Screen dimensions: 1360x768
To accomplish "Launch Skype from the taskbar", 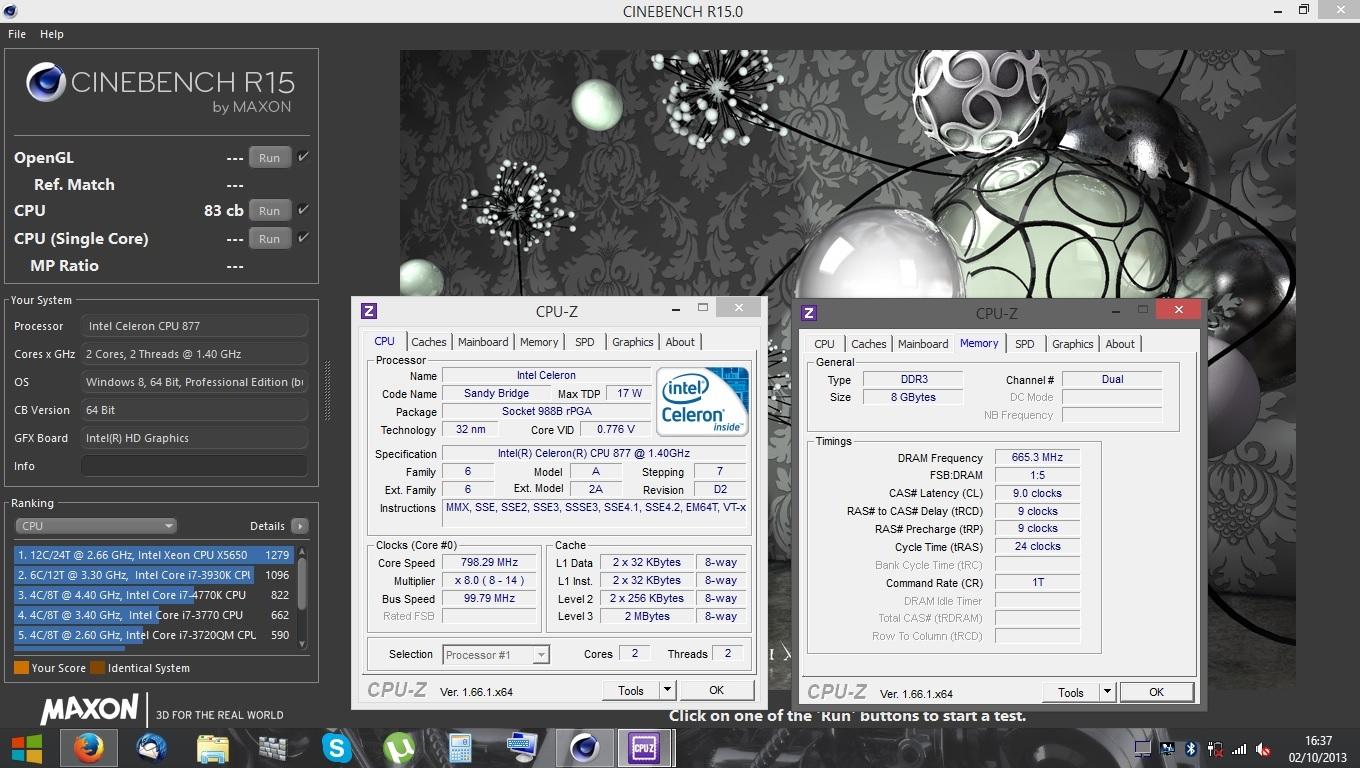I will coord(337,748).
